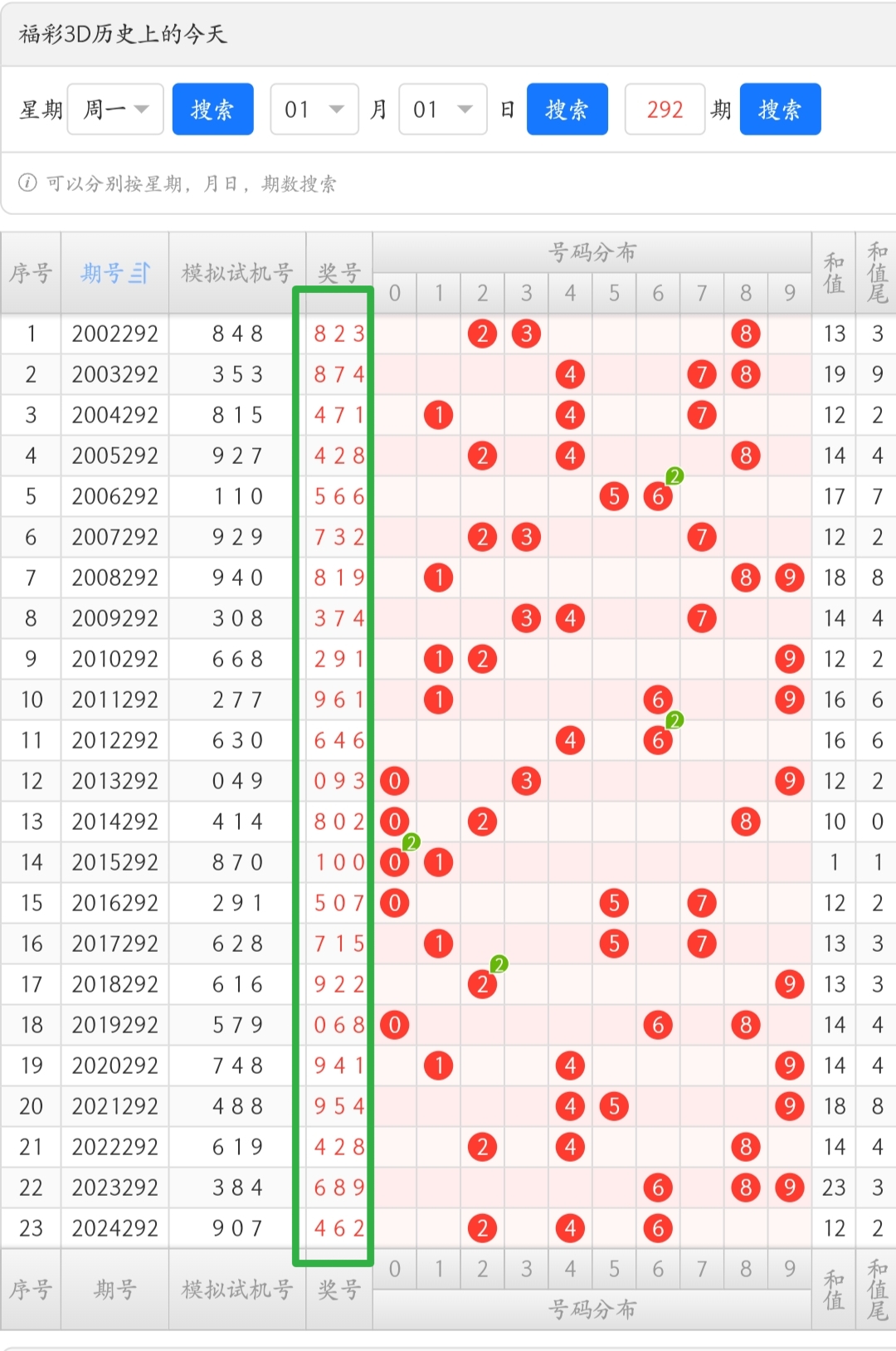Click green repeat badge 2 in row 2015292
Viewport: 896px width, 1351px height.
pos(411,843)
